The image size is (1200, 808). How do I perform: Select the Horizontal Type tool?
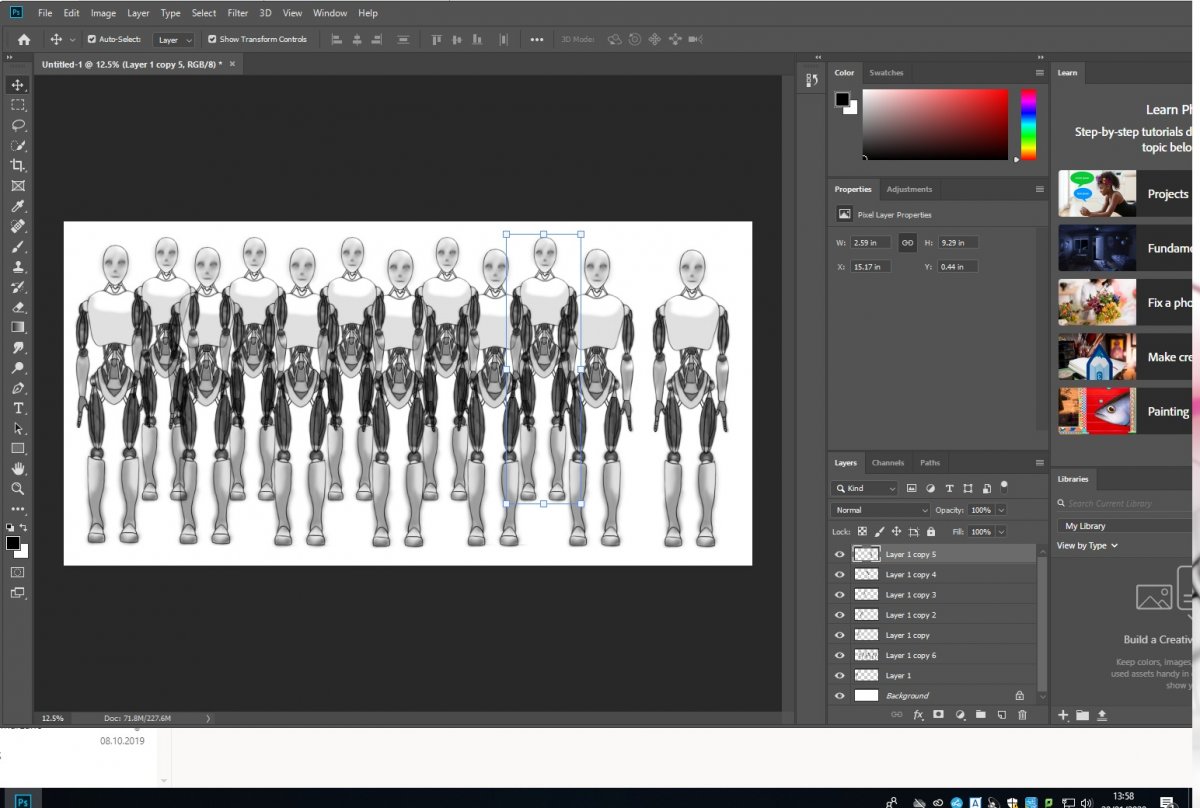(x=18, y=408)
